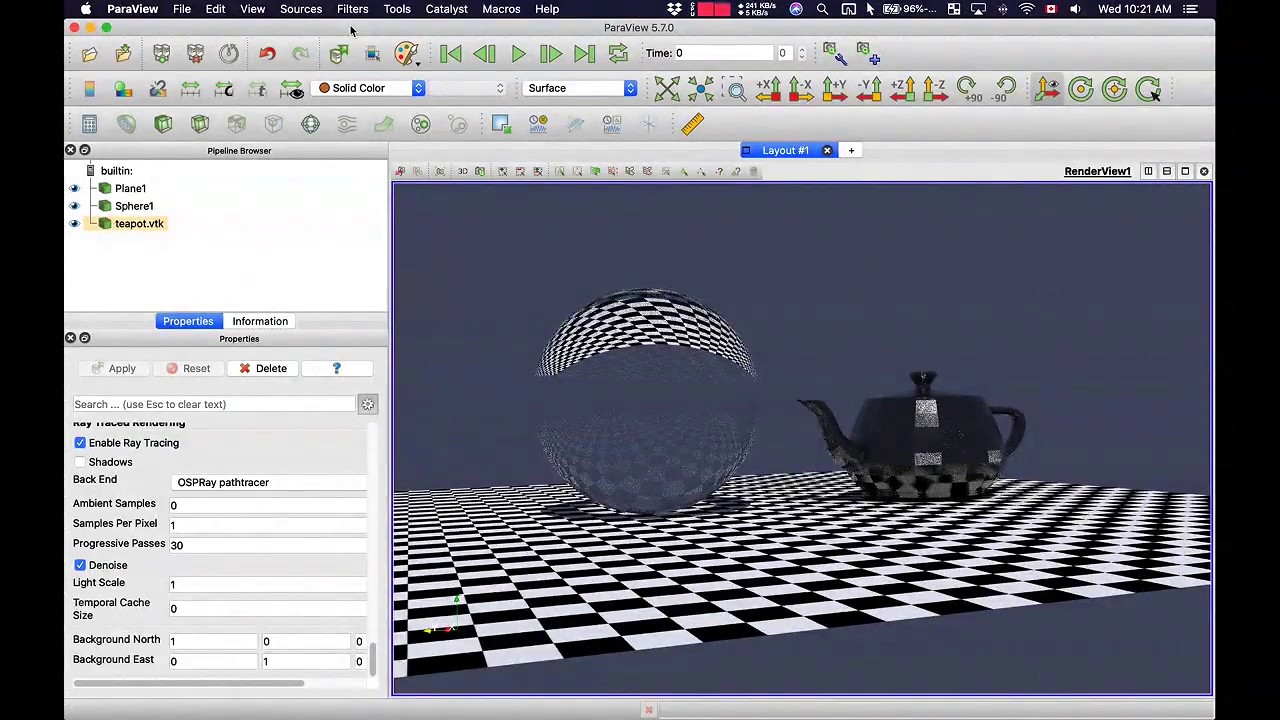Toggle visibility of teapot.vtk
Image resolution: width=1280 pixels, height=720 pixels.
pos(74,224)
